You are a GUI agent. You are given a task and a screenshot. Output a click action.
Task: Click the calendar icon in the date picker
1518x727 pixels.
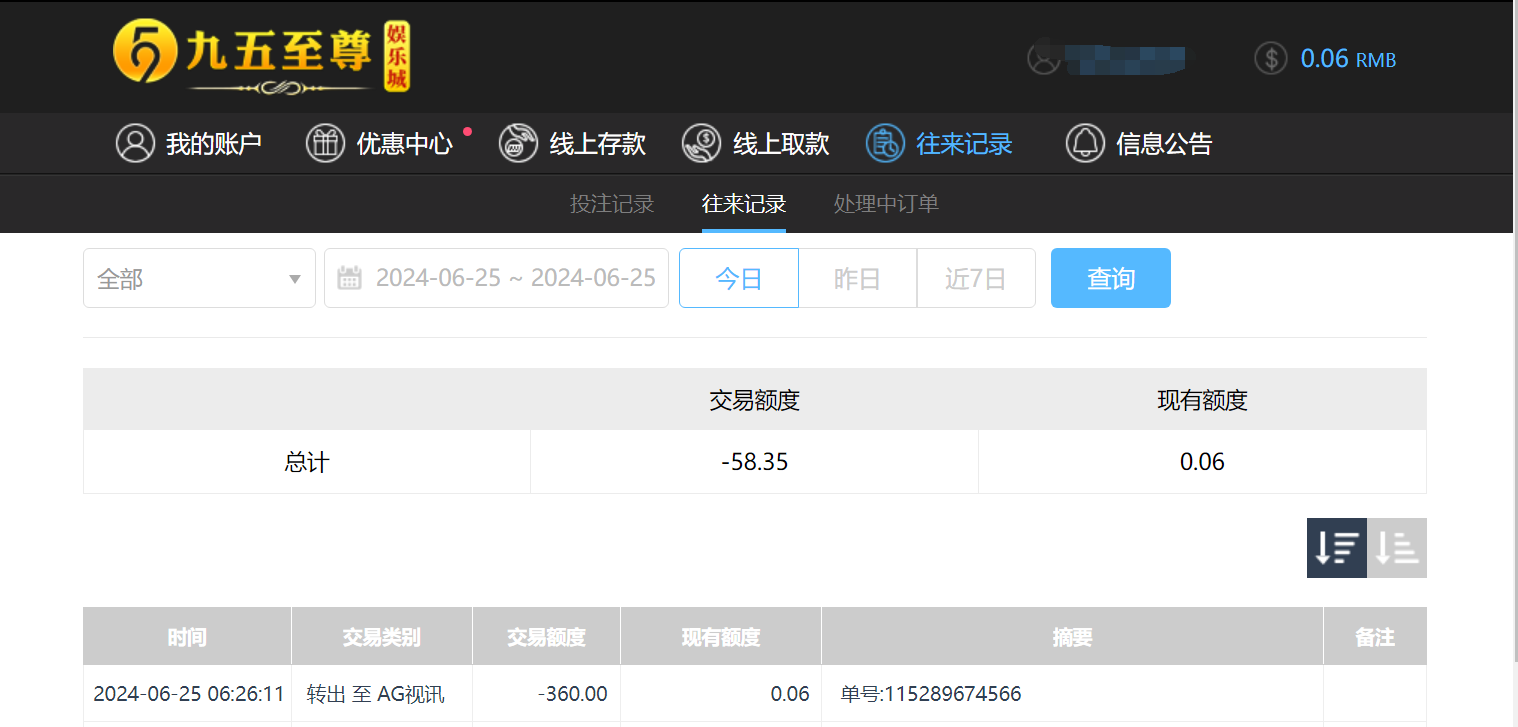click(x=349, y=277)
